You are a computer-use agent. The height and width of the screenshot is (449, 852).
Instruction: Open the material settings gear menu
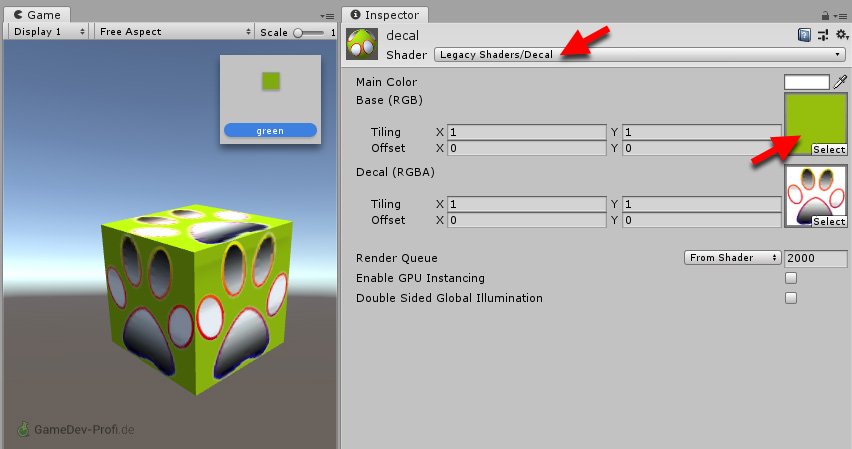[x=842, y=35]
